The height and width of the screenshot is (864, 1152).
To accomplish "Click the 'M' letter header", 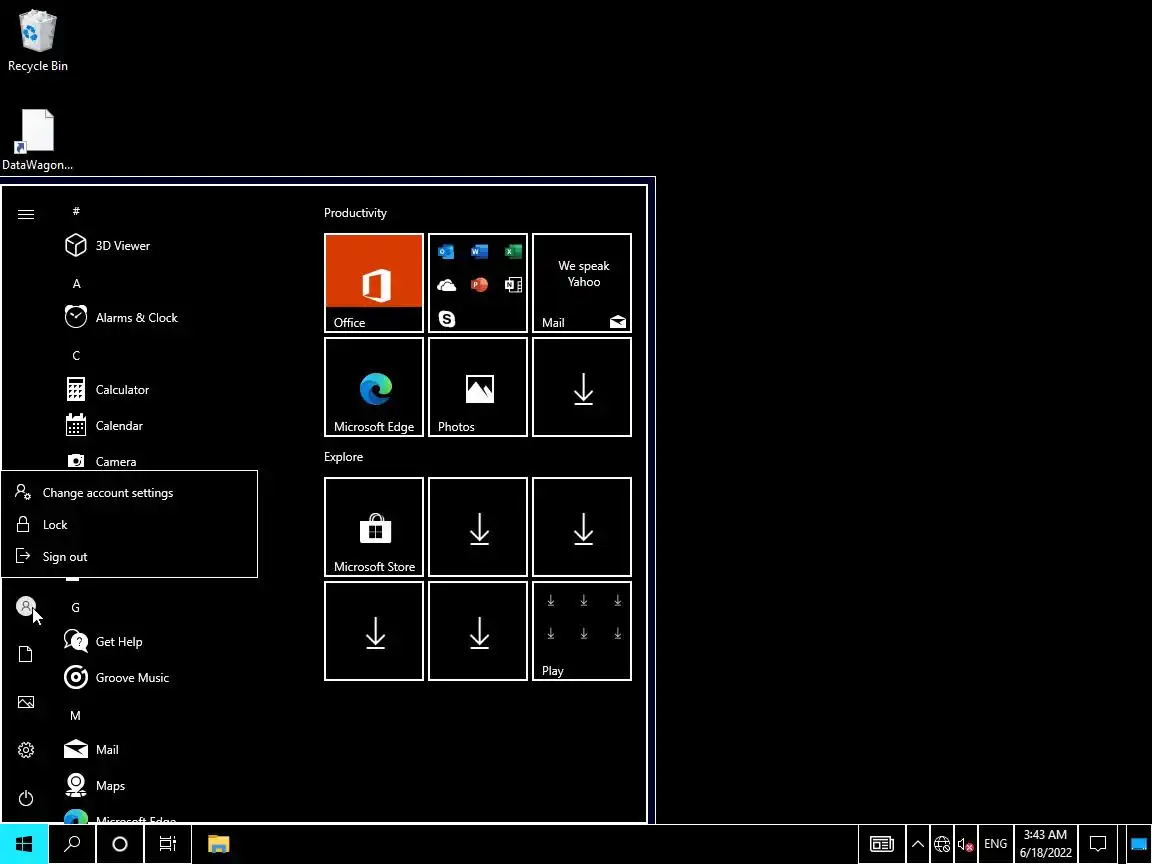I will point(75,716).
